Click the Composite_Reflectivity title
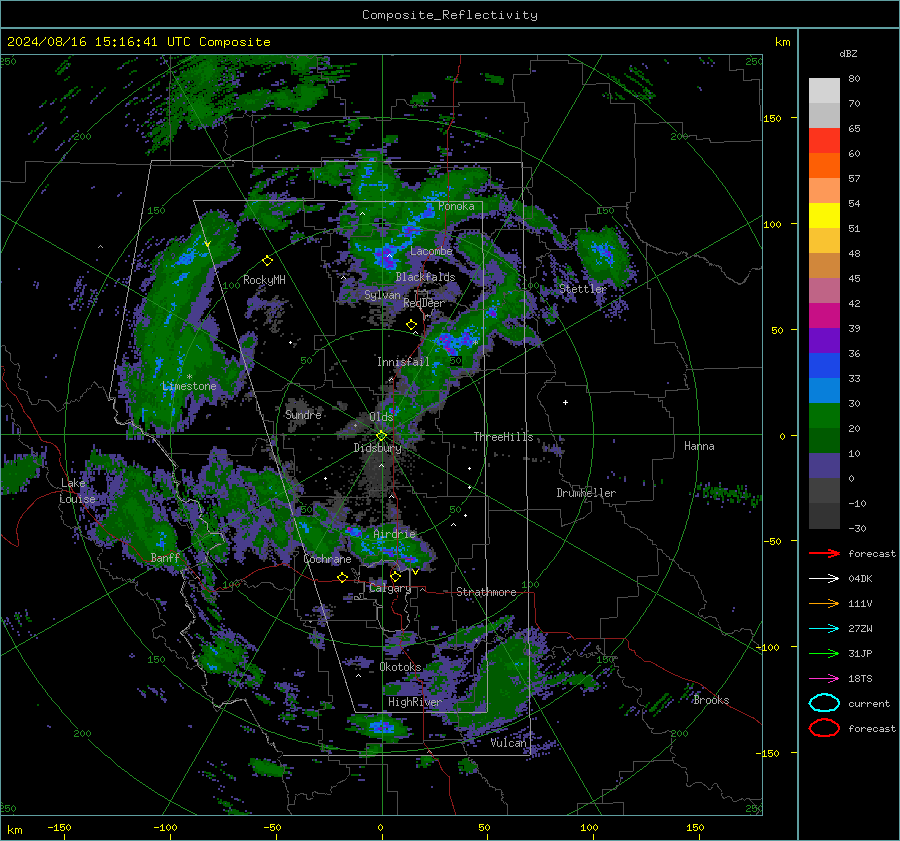This screenshot has height=841, width=900. pos(450,14)
